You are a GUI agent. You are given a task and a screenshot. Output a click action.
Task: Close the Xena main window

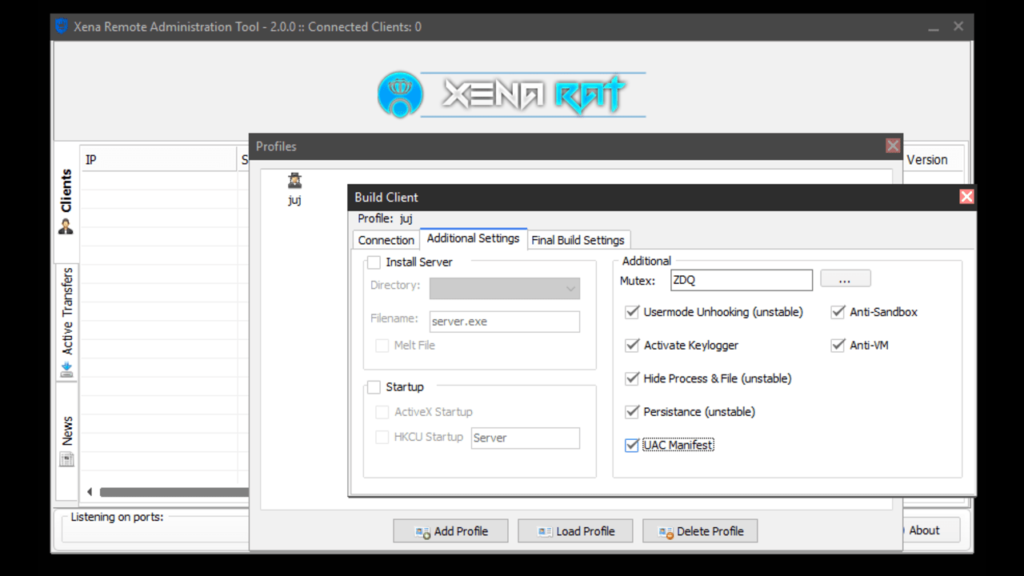click(958, 26)
